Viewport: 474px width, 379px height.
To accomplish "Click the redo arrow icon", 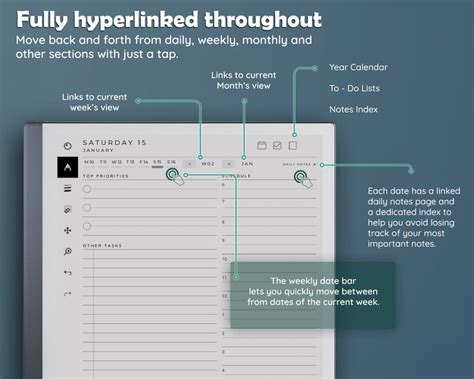I will click(68, 294).
